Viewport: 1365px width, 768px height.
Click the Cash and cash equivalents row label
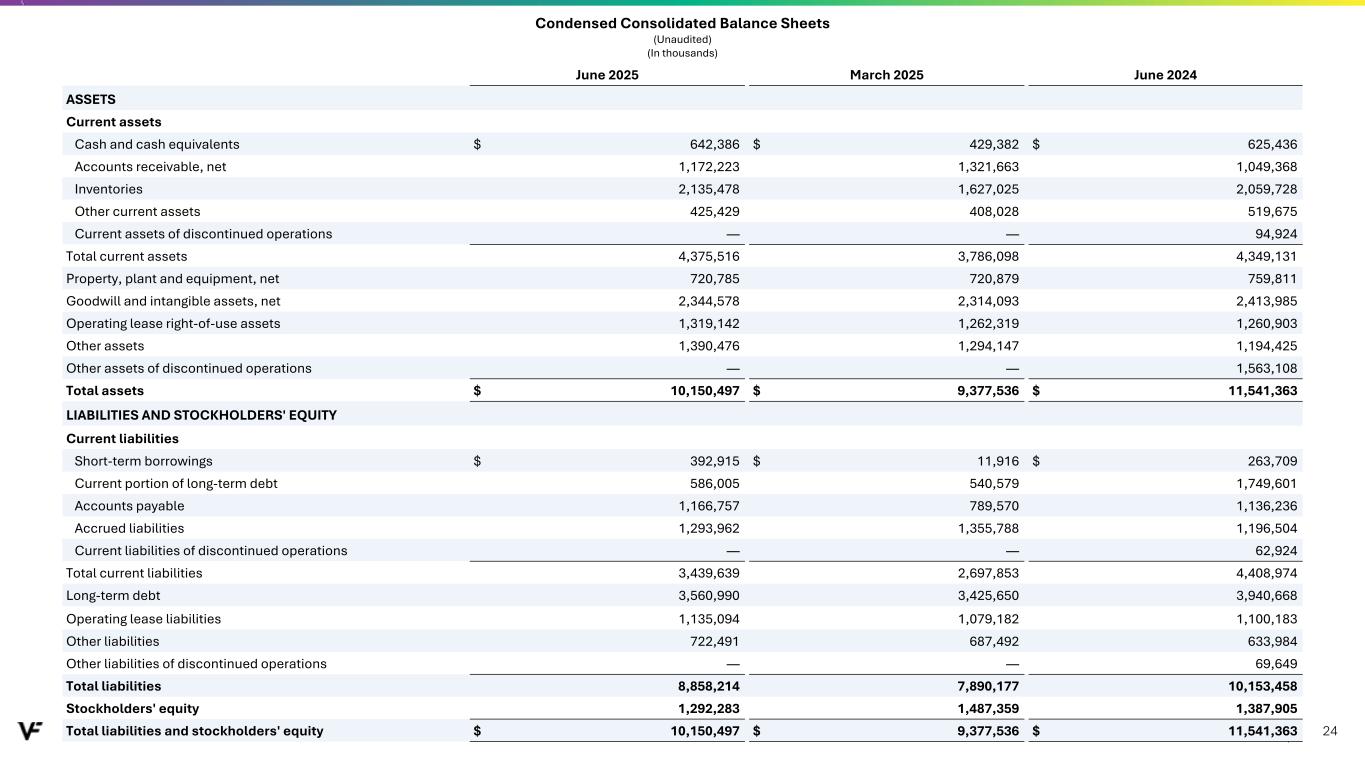pos(157,144)
